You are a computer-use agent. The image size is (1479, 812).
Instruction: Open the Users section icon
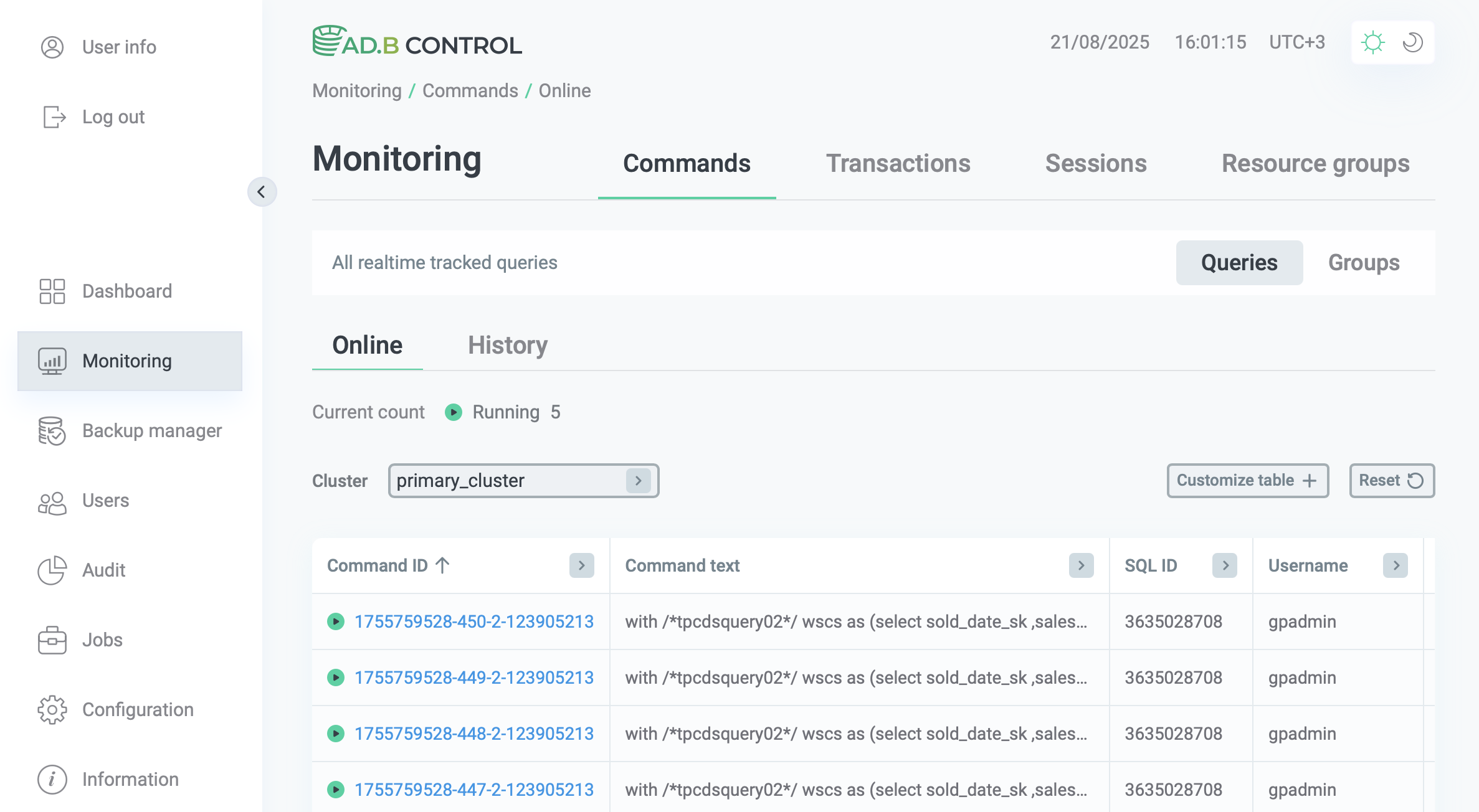click(x=52, y=501)
